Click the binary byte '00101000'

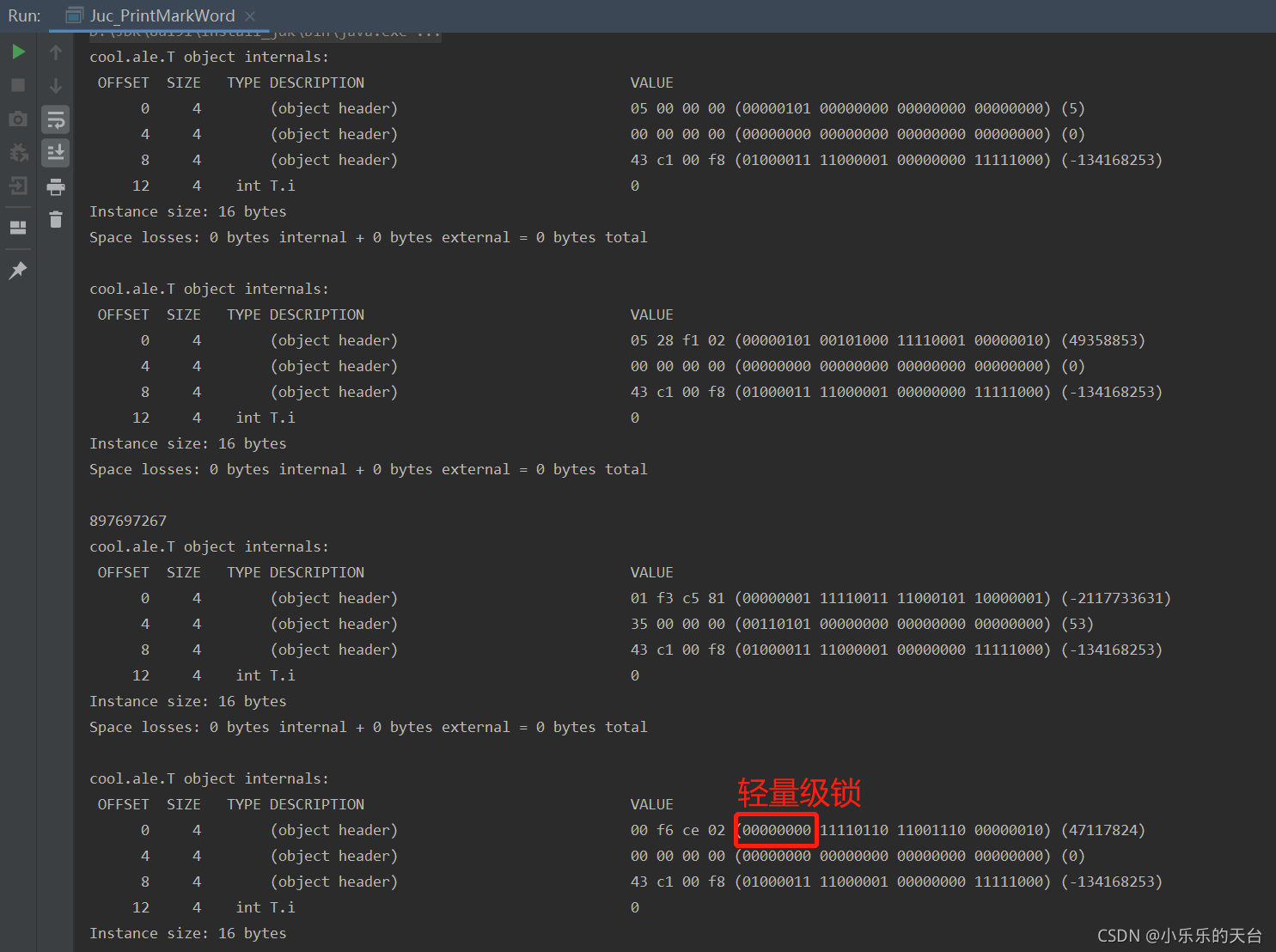[854, 340]
